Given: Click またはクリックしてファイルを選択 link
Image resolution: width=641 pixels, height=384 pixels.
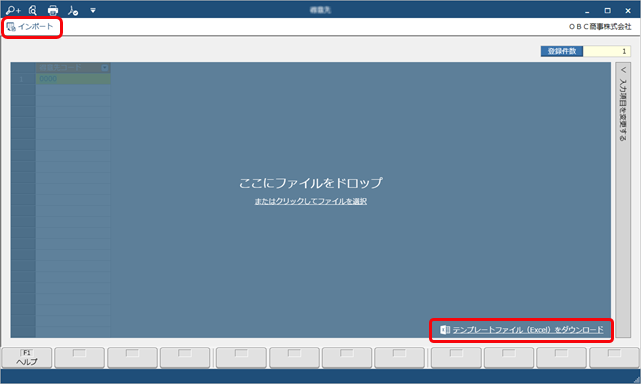Looking at the screenshot, I should coord(311,201).
